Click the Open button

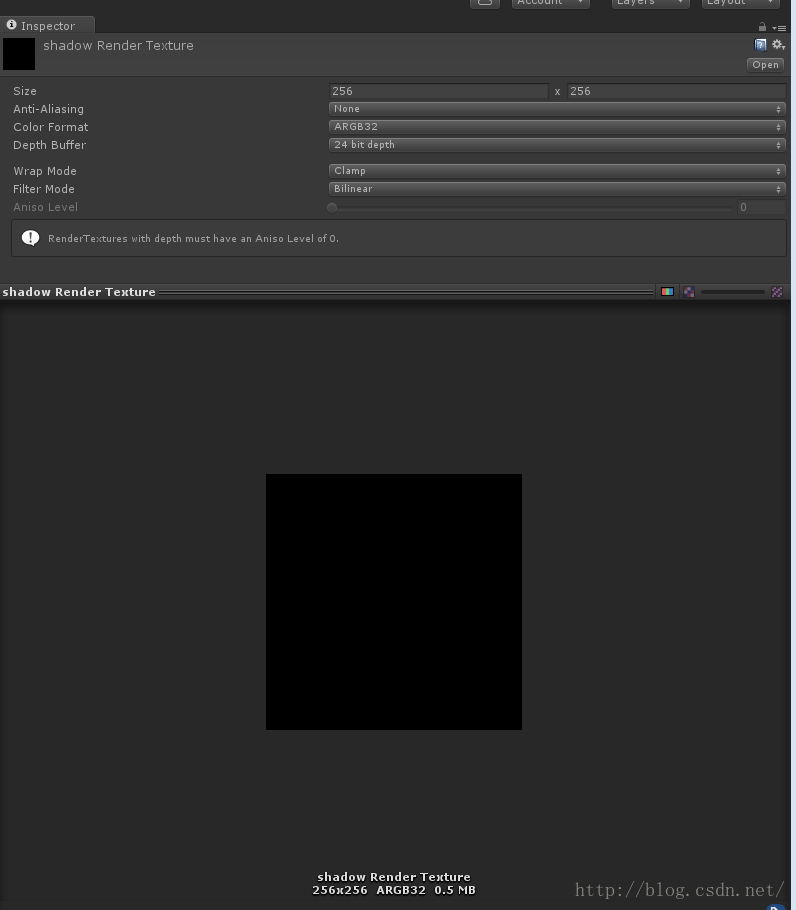pos(765,64)
